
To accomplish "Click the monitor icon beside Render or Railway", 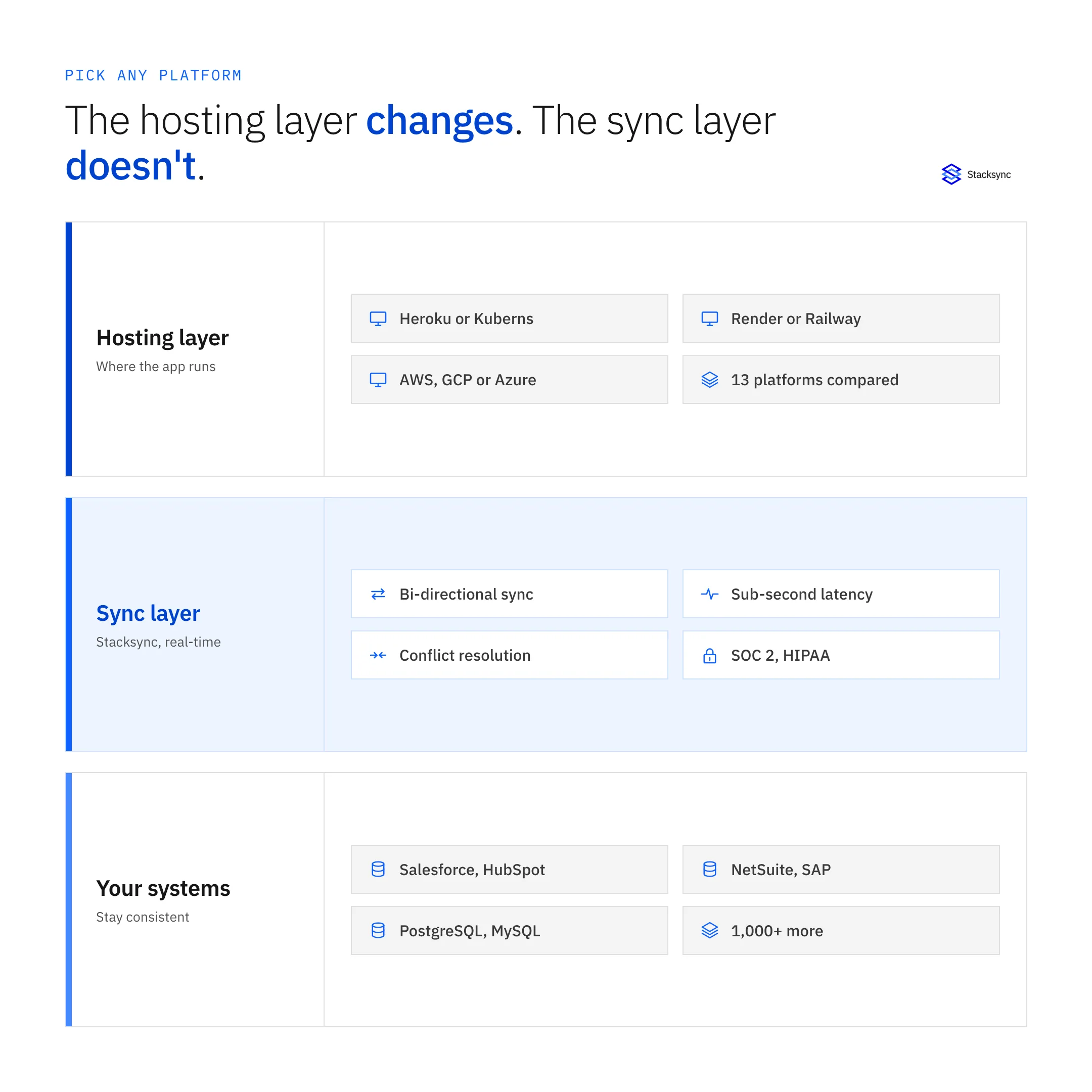I will (x=710, y=319).
